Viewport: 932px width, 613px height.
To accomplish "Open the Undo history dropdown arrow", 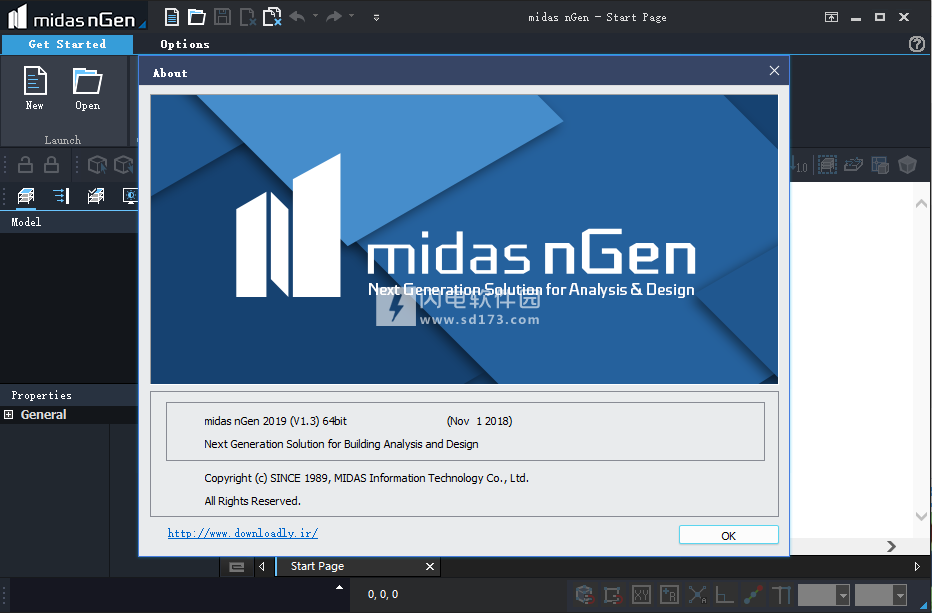I will (316, 15).
